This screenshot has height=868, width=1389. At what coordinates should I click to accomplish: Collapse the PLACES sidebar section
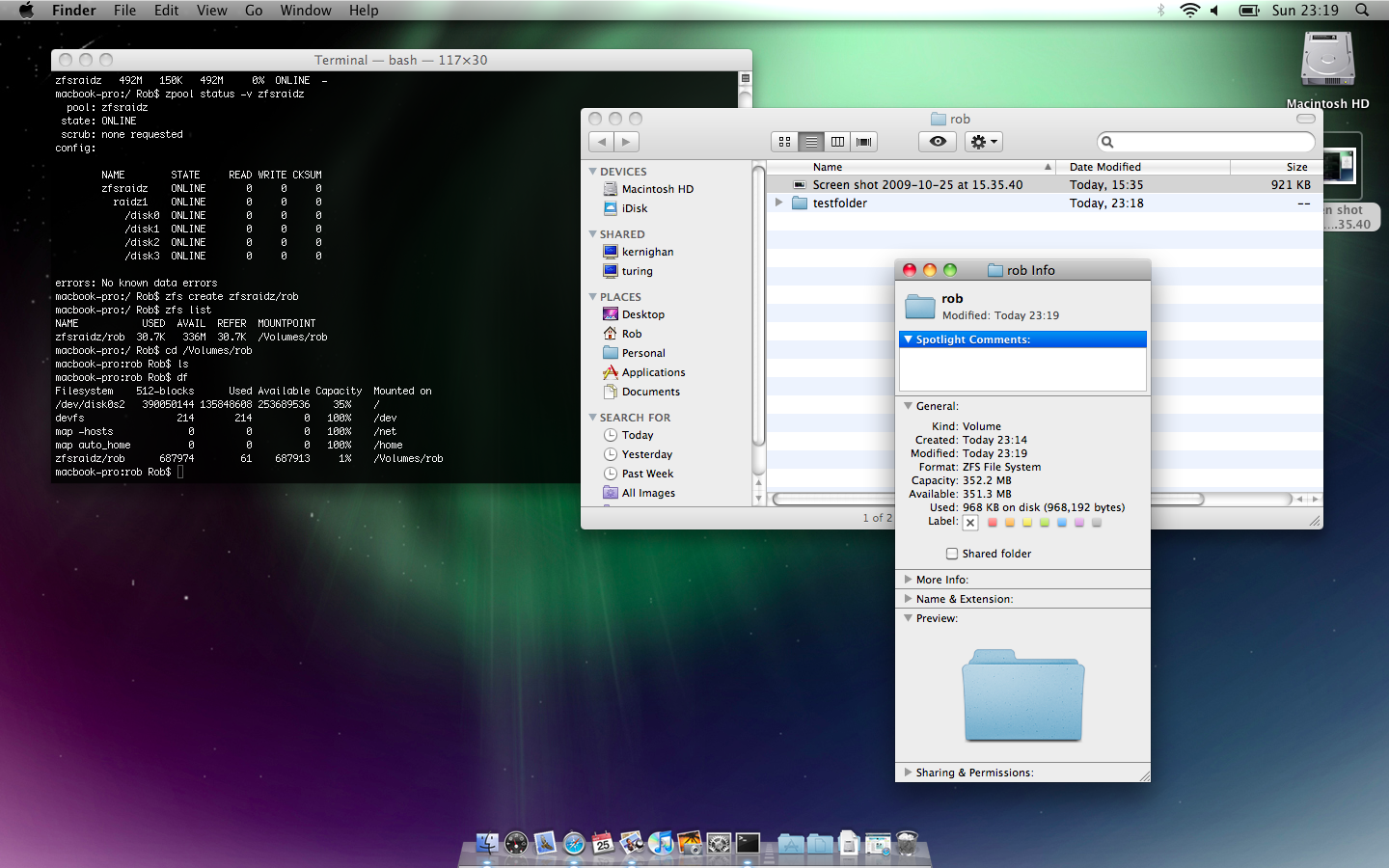[593, 297]
